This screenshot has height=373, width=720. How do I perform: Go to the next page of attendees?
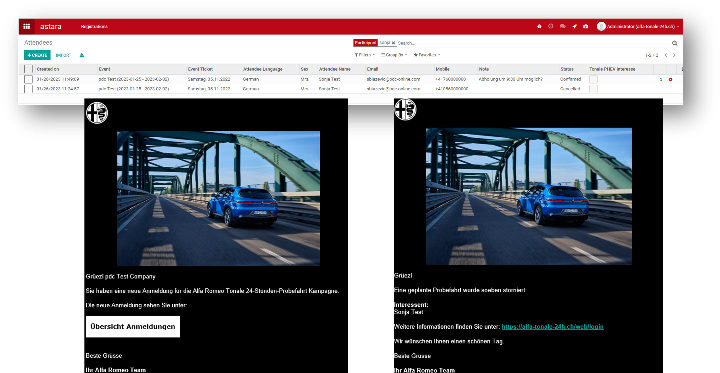[674, 55]
